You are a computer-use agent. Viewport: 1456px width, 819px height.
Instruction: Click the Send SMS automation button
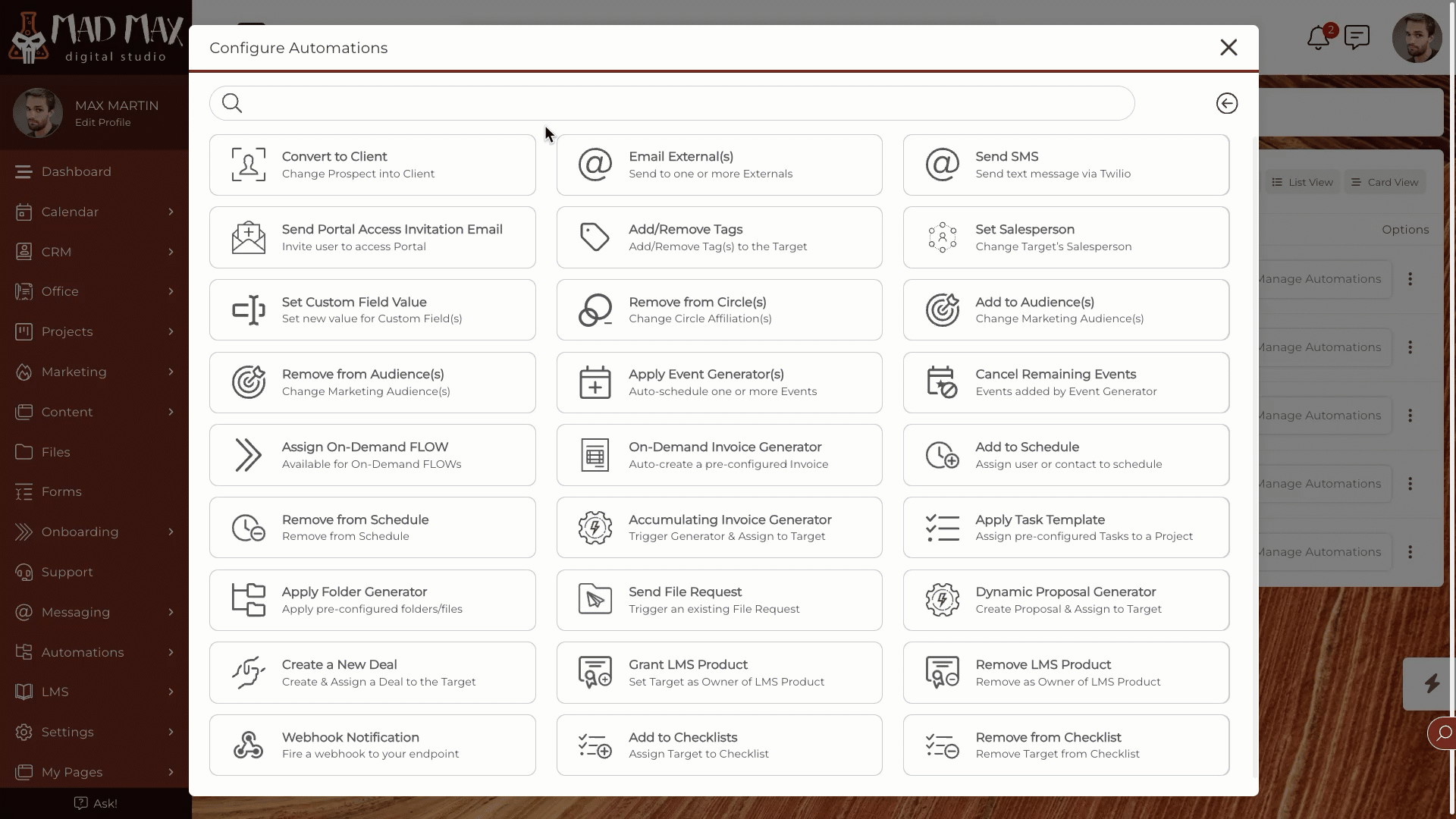[x=1066, y=164]
